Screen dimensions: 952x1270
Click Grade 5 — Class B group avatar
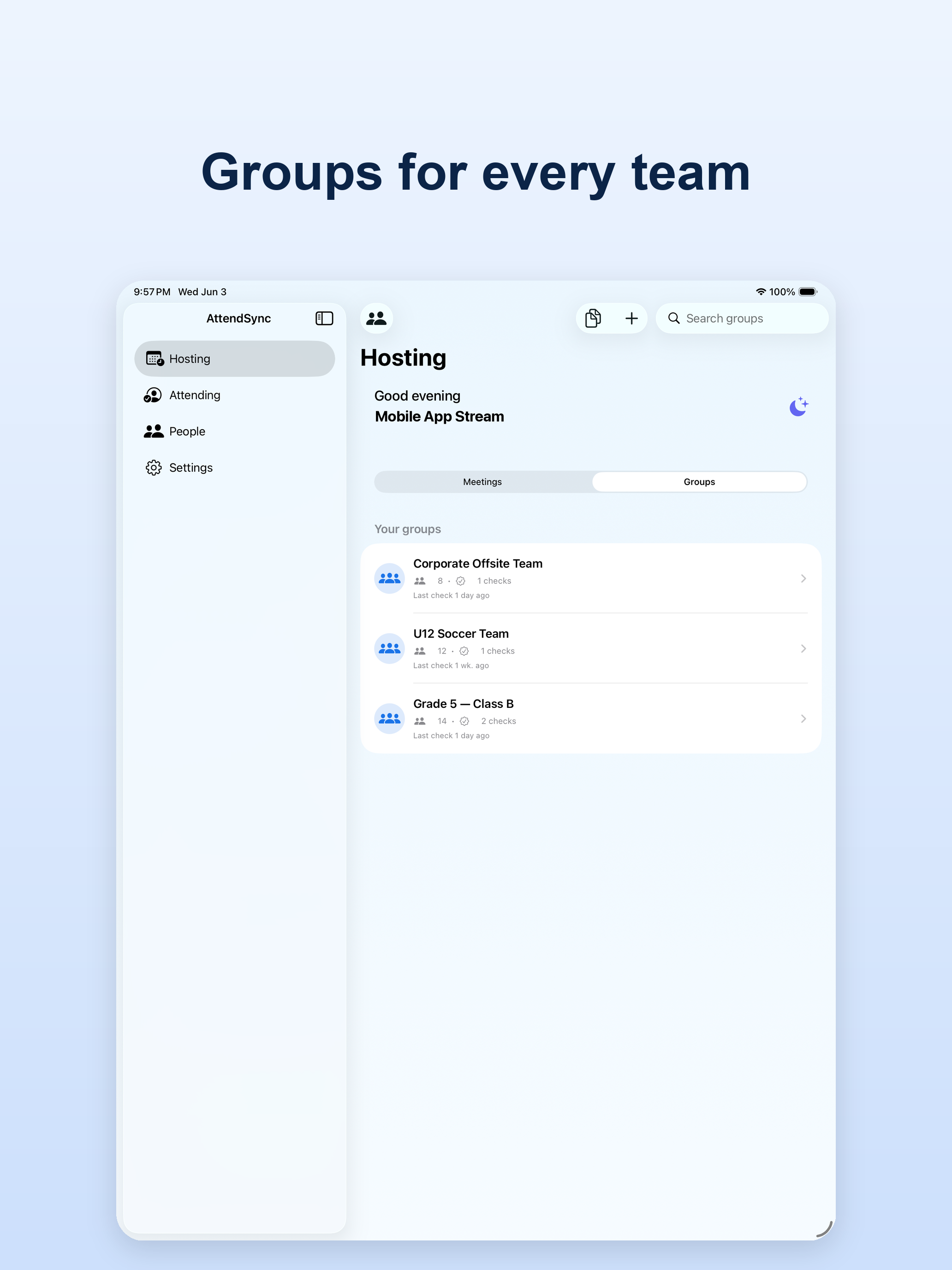click(390, 718)
